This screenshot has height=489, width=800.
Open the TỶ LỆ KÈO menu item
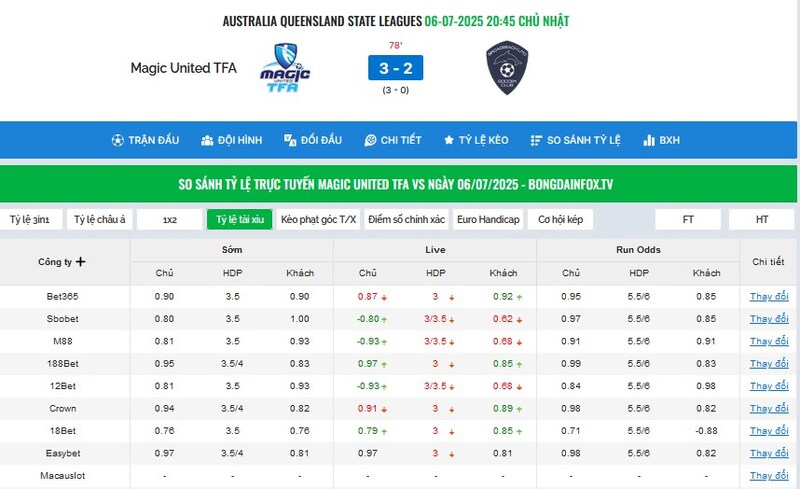[476, 140]
